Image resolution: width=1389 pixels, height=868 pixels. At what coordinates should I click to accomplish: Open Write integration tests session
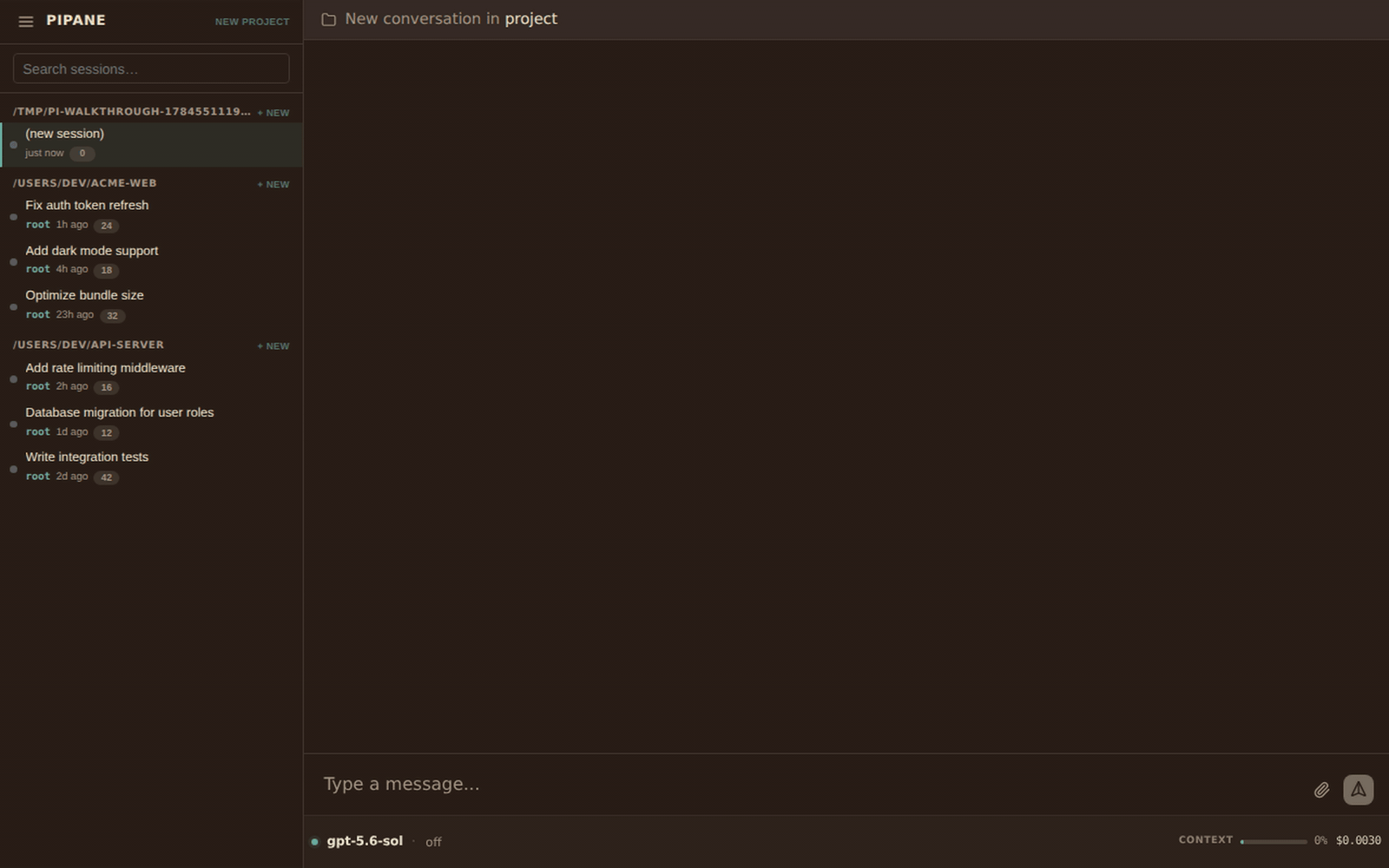click(152, 467)
